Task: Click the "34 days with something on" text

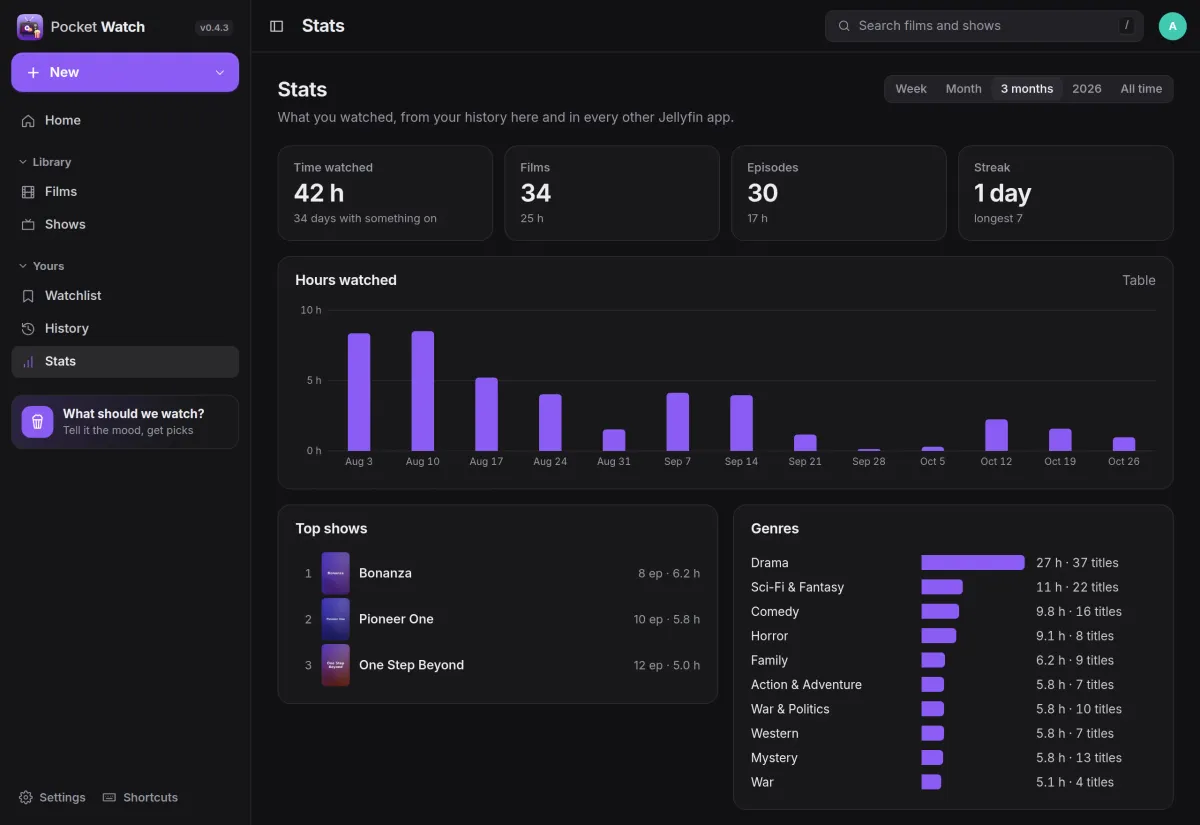Action: click(x=365, y=218)
